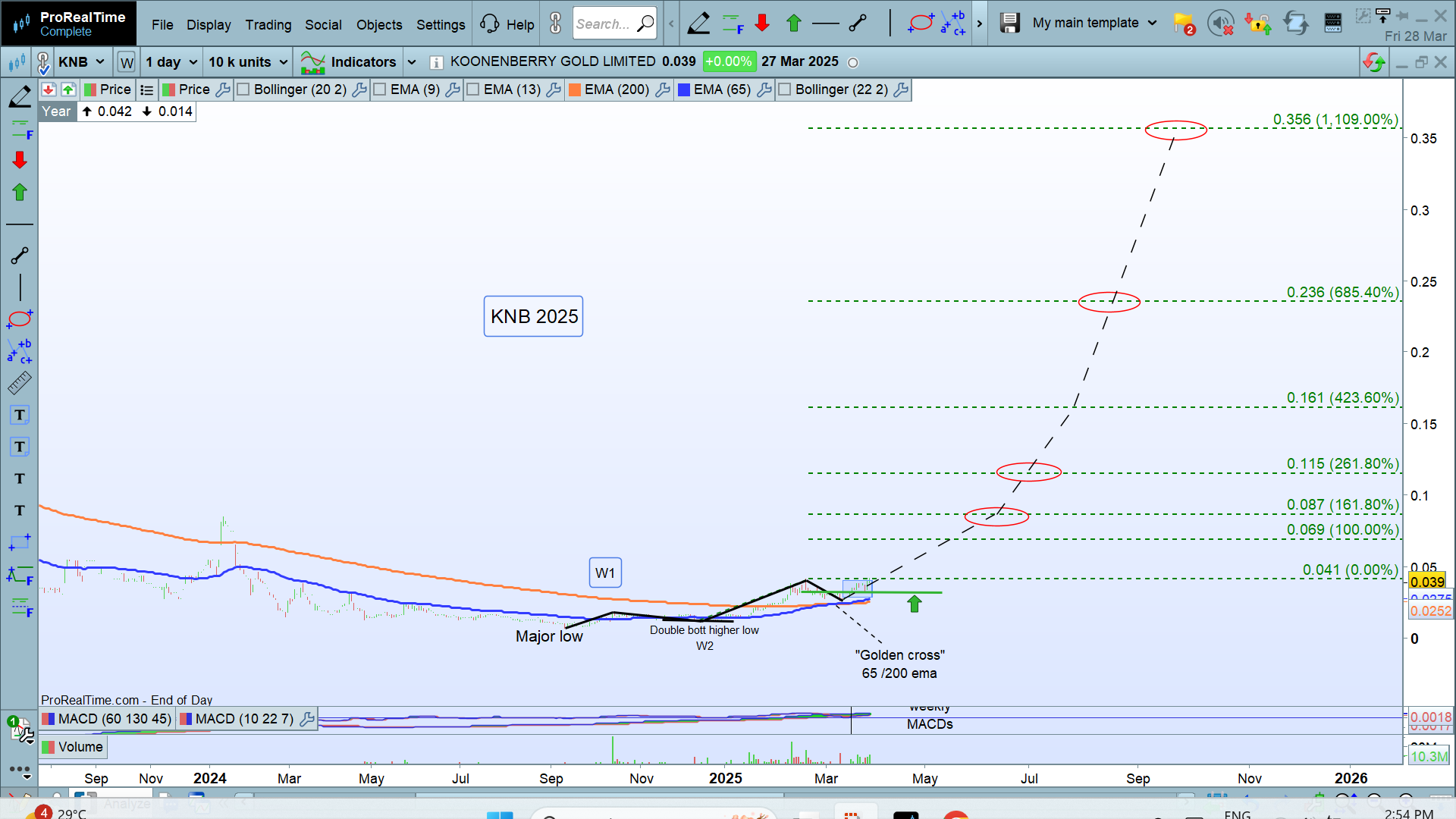1456x819 pixels.
Task: Click the red sell arrow in top toolbar
Action: 762,24
